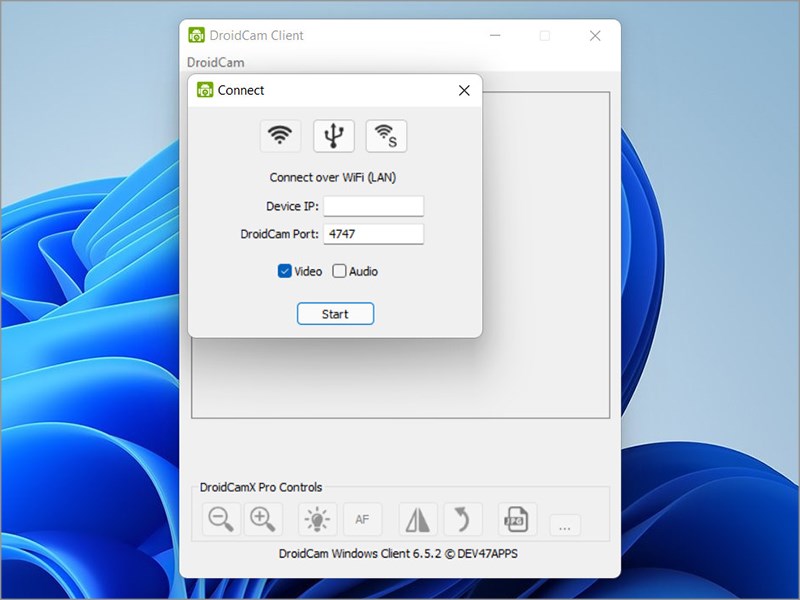Open the more options ellipsis button
The width and height of the screenshot is (800, 600).
(565, 526)
